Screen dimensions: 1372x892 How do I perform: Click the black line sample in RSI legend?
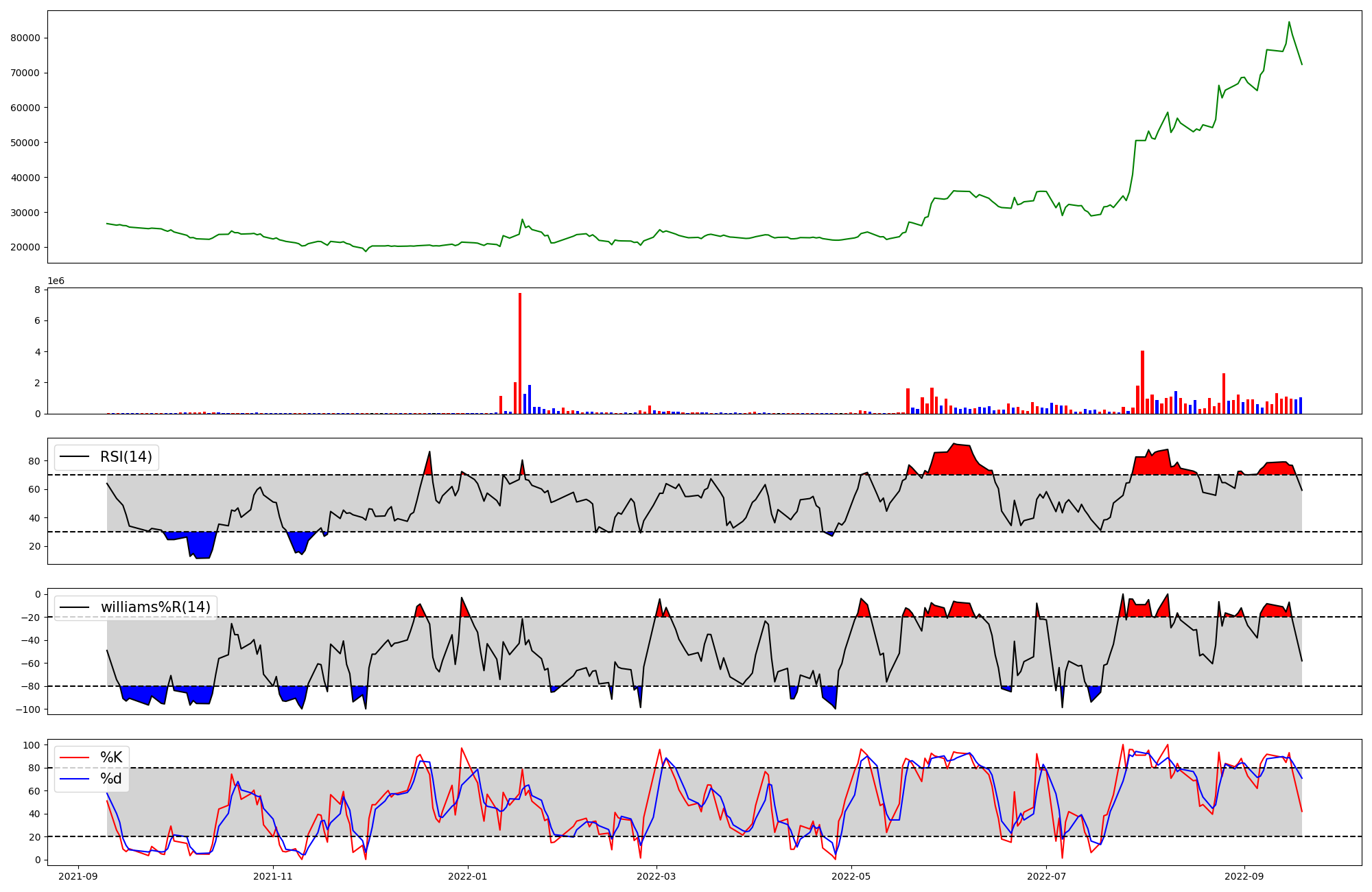[x=75, y=457]
